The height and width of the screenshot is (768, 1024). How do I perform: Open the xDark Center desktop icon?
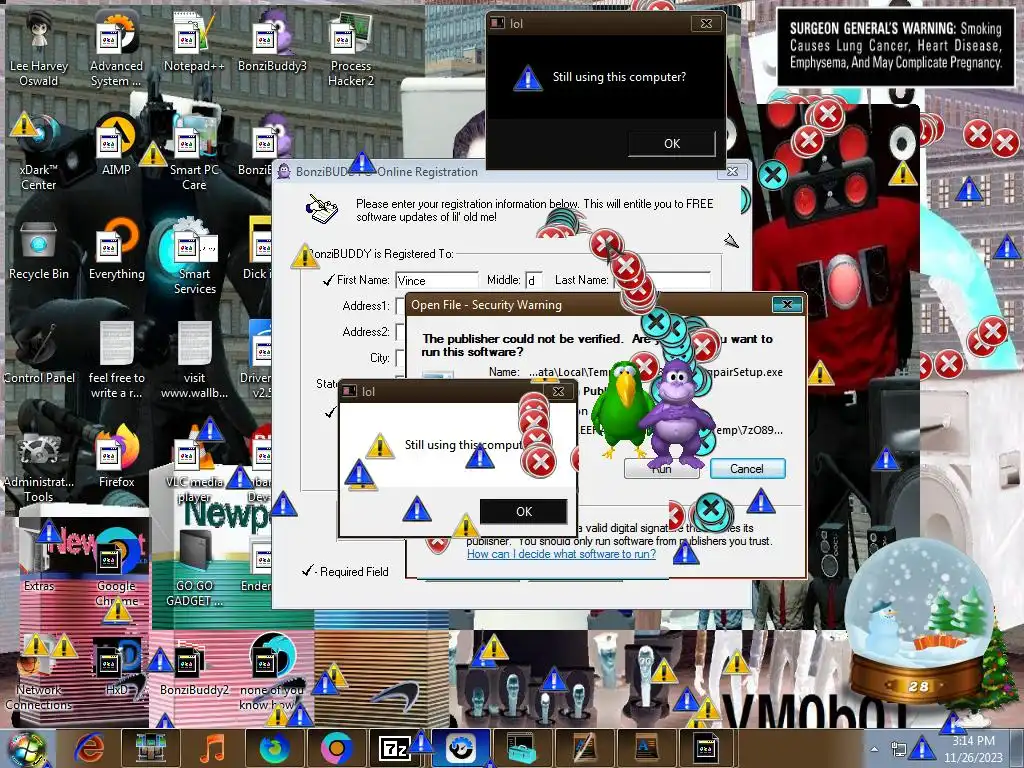click(x=39, y=153)
